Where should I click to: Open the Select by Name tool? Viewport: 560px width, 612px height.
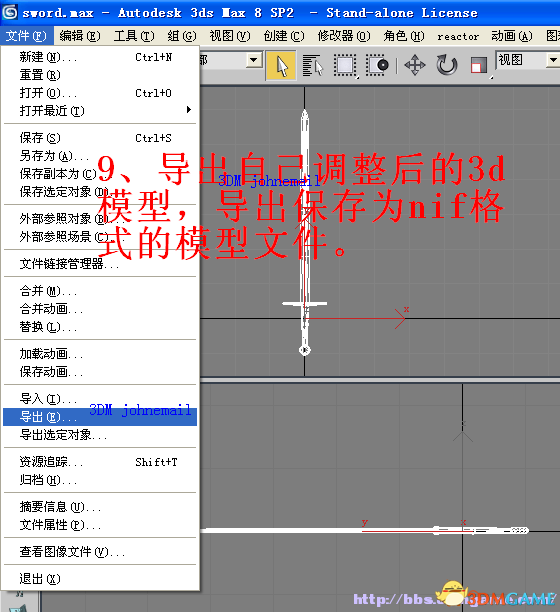coord(313,66)
